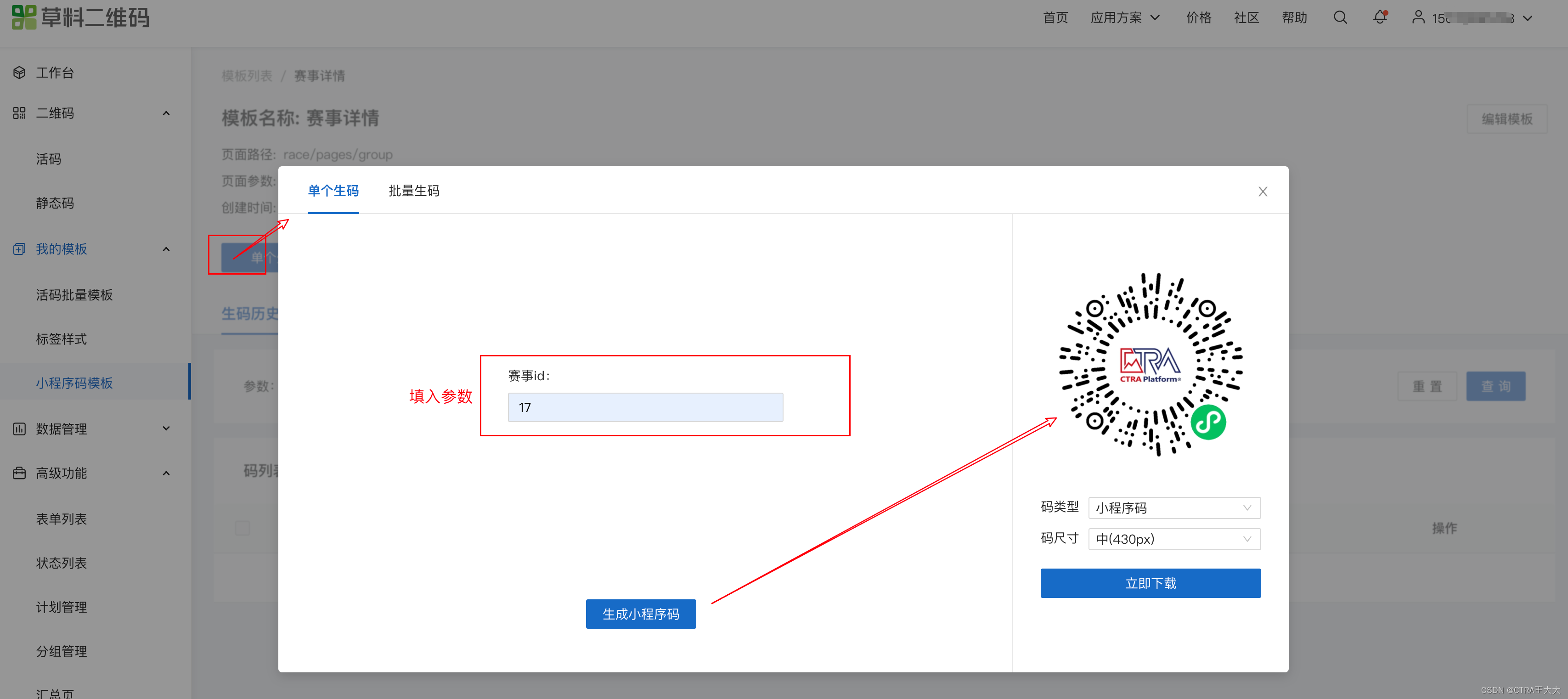Click the 立即下载 button
The height and width of the screenshot is (699, 1568).
pos(1150,583)
